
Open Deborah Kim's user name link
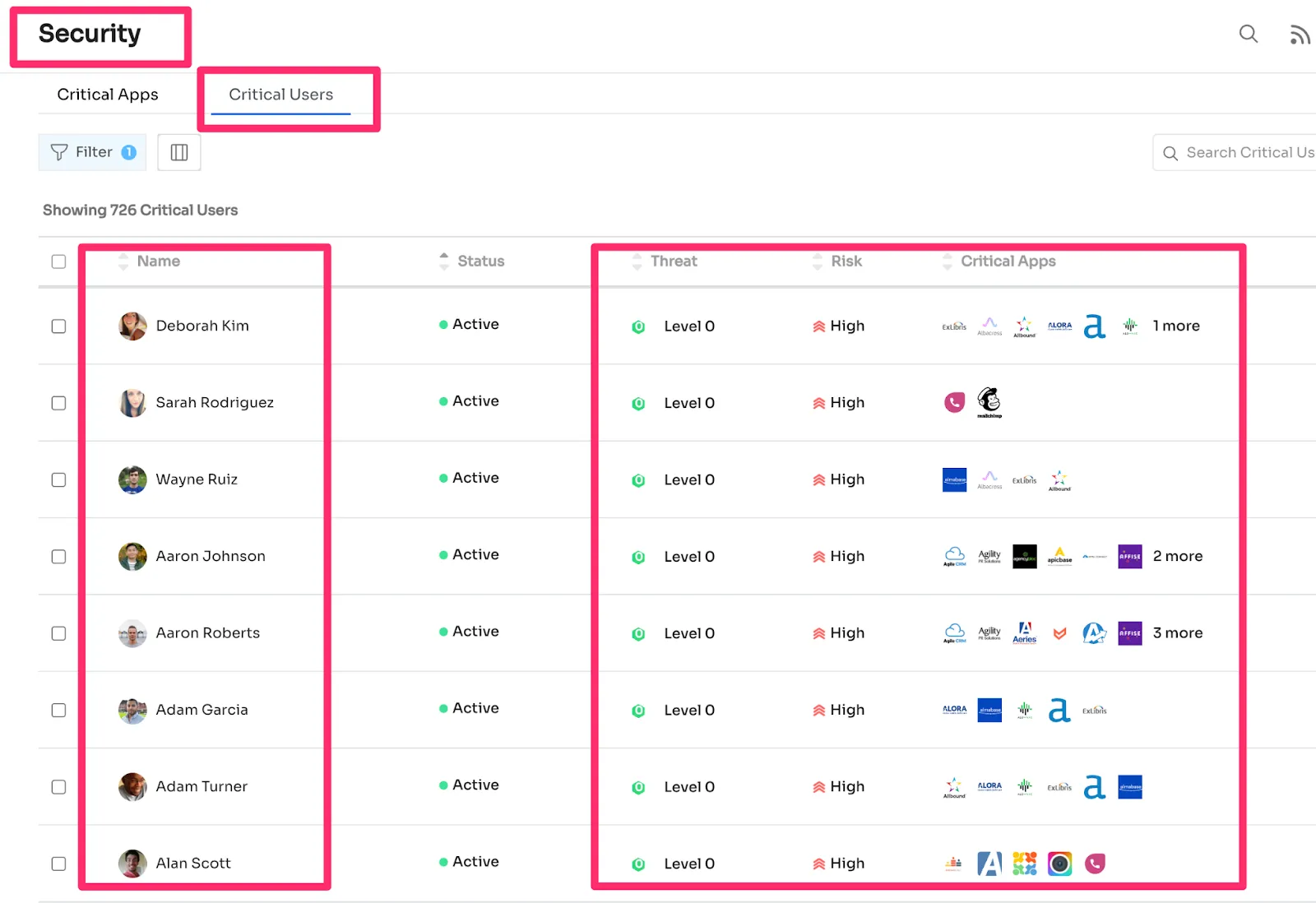pyautogui.click(x=202, y=326)
